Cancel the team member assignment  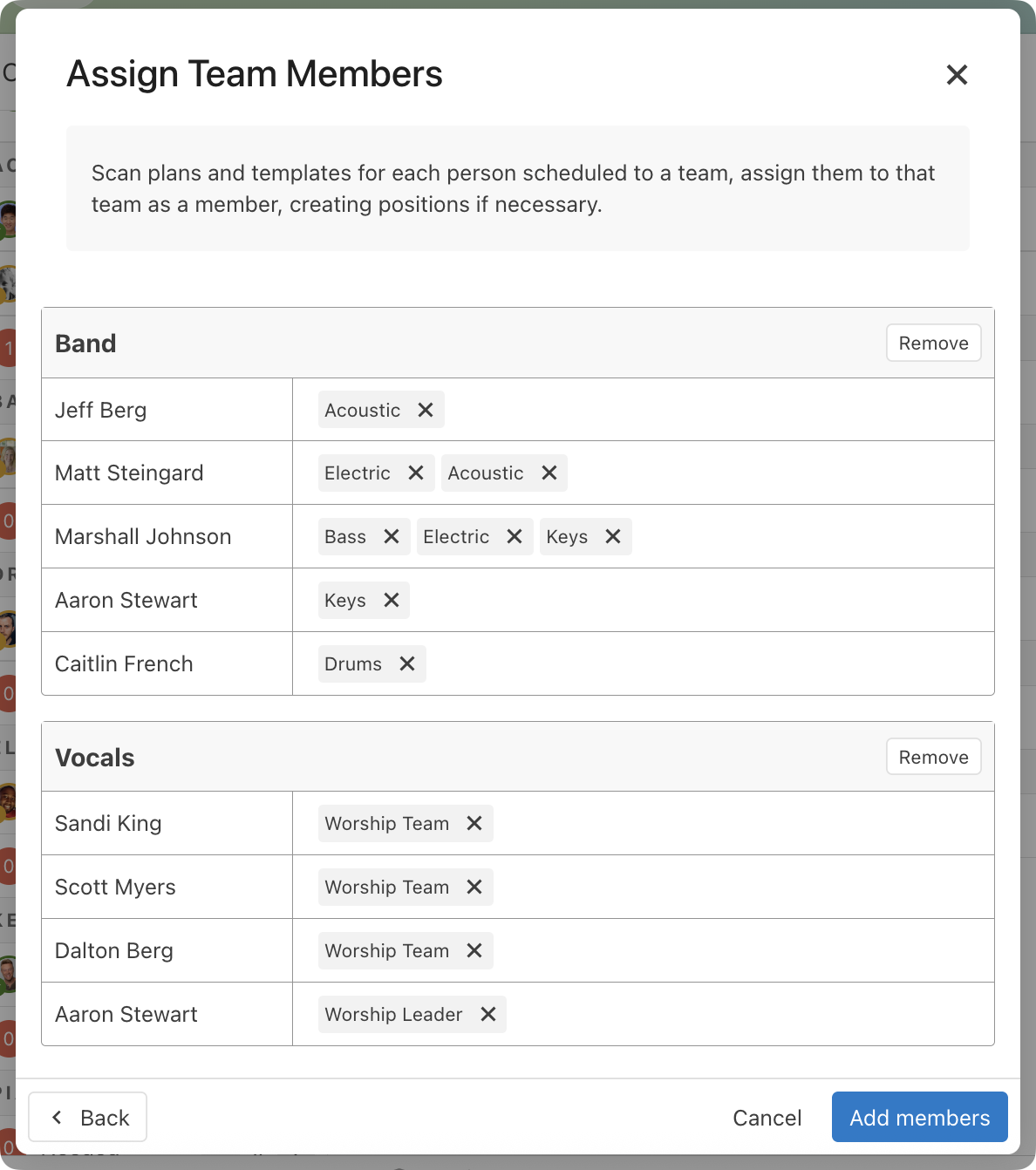pos(767,1117)
